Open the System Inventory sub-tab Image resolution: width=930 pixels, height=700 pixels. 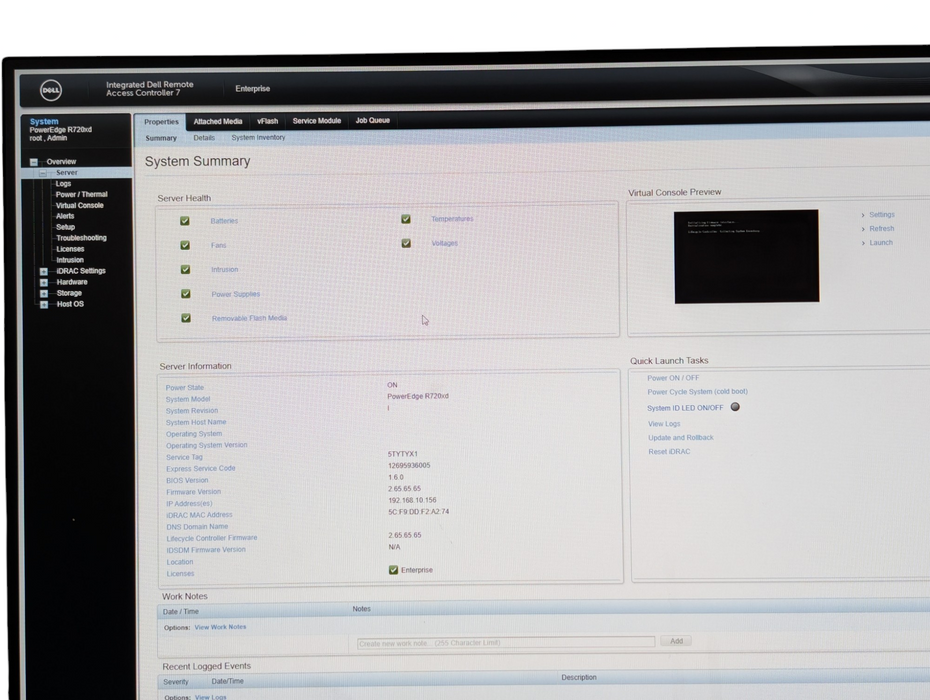pyautogui.click(x=258, y=138)
